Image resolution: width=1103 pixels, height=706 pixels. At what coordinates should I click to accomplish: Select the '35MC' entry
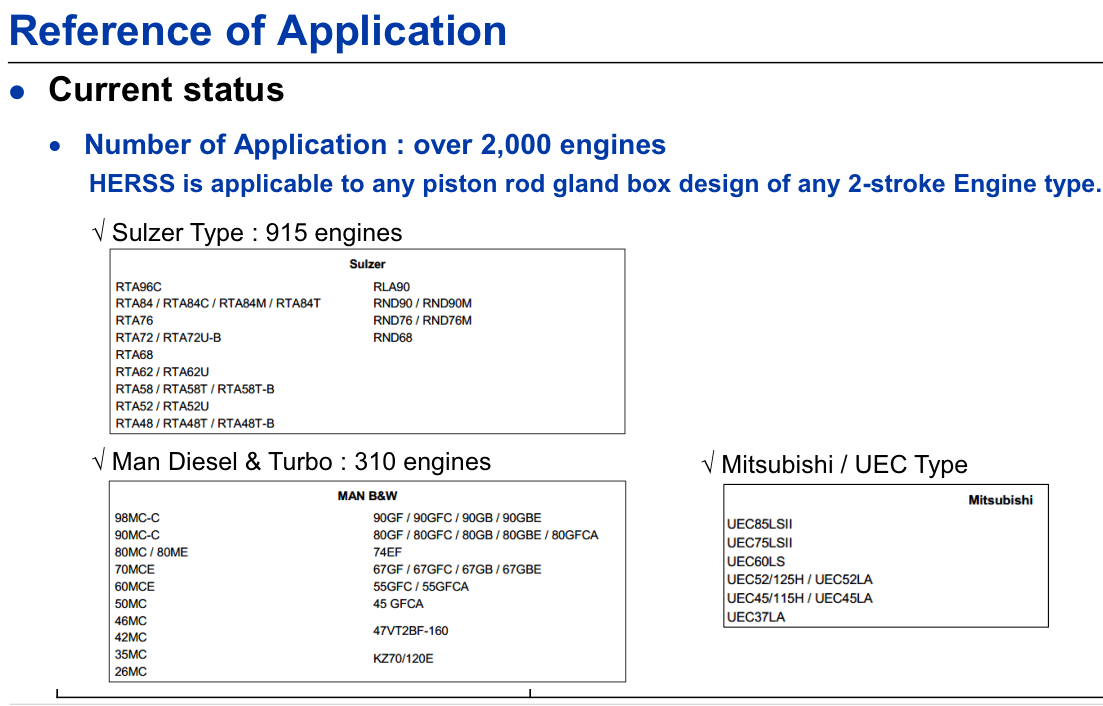[x=131, y=655]
